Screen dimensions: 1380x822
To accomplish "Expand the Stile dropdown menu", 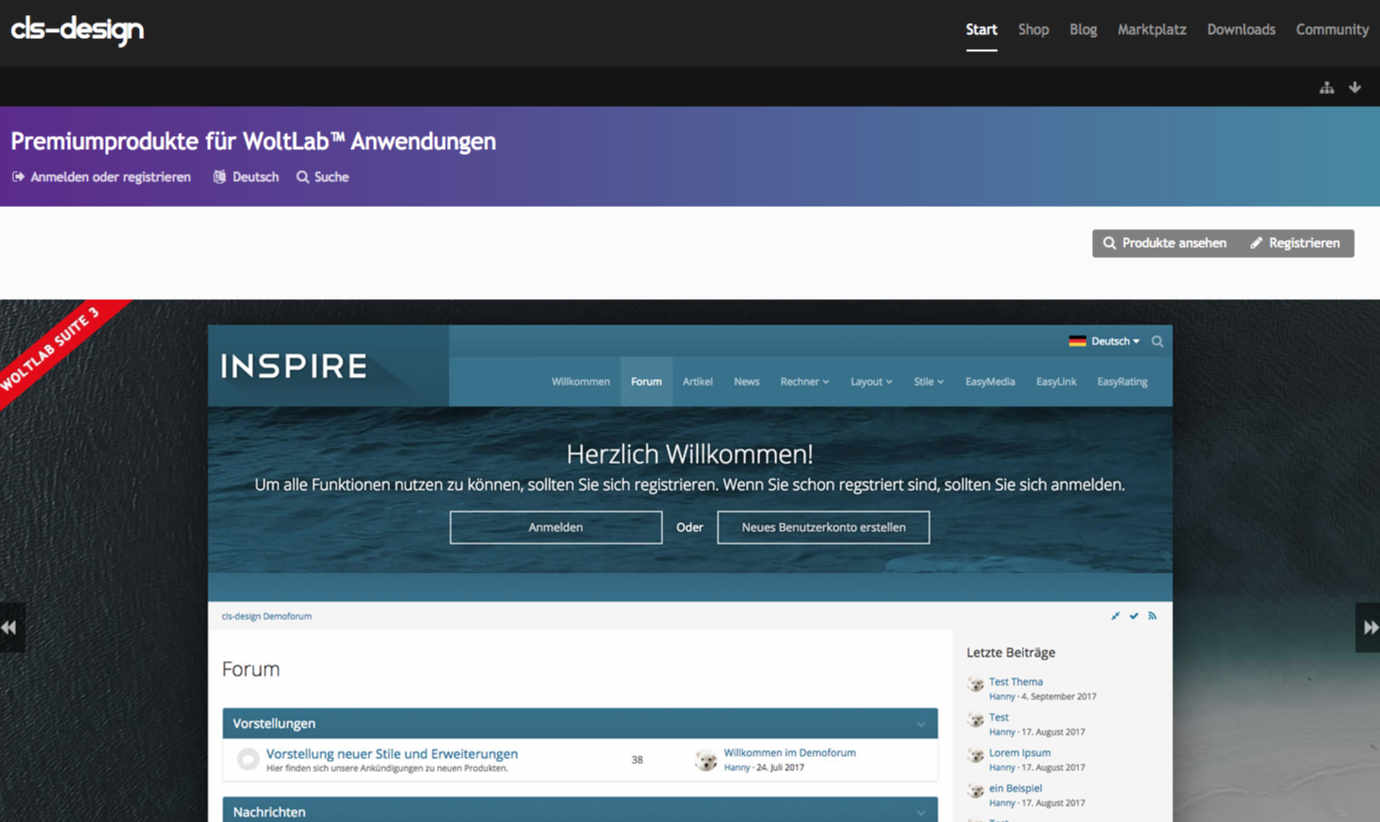I will tap(928, 382).
